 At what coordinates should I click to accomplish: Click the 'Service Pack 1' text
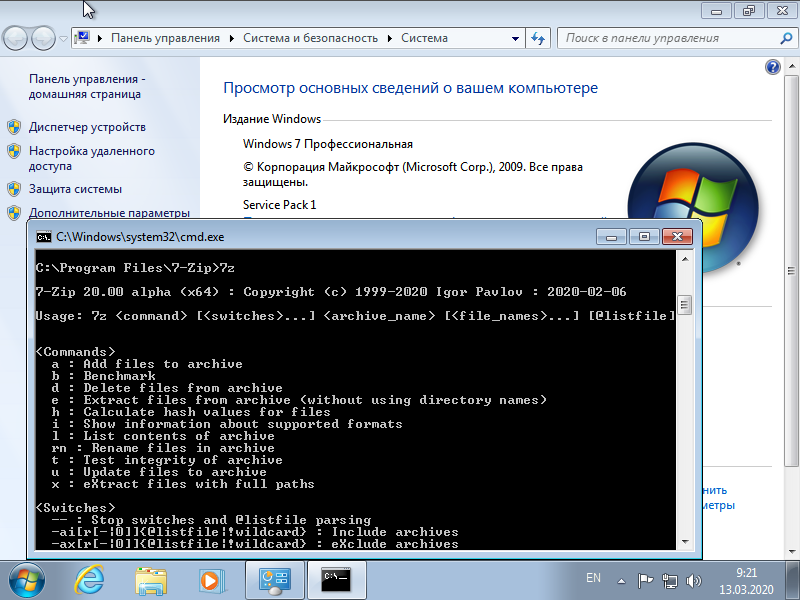point(280,205)
